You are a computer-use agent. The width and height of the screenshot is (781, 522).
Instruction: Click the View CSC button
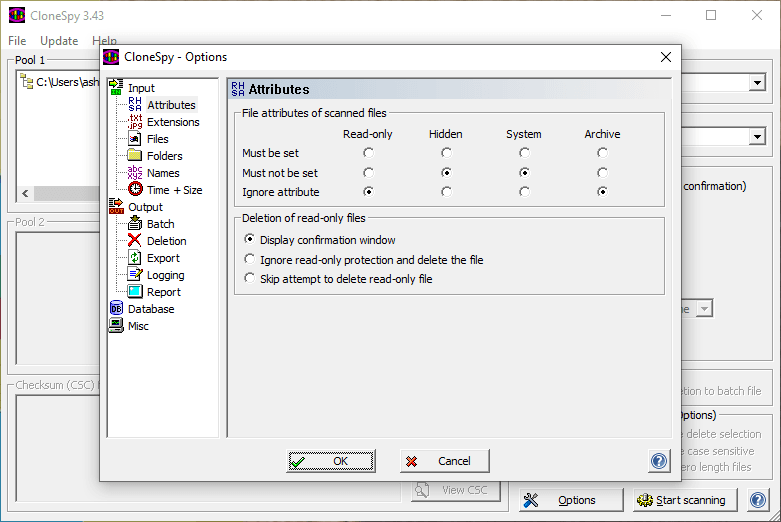(455, 491)
